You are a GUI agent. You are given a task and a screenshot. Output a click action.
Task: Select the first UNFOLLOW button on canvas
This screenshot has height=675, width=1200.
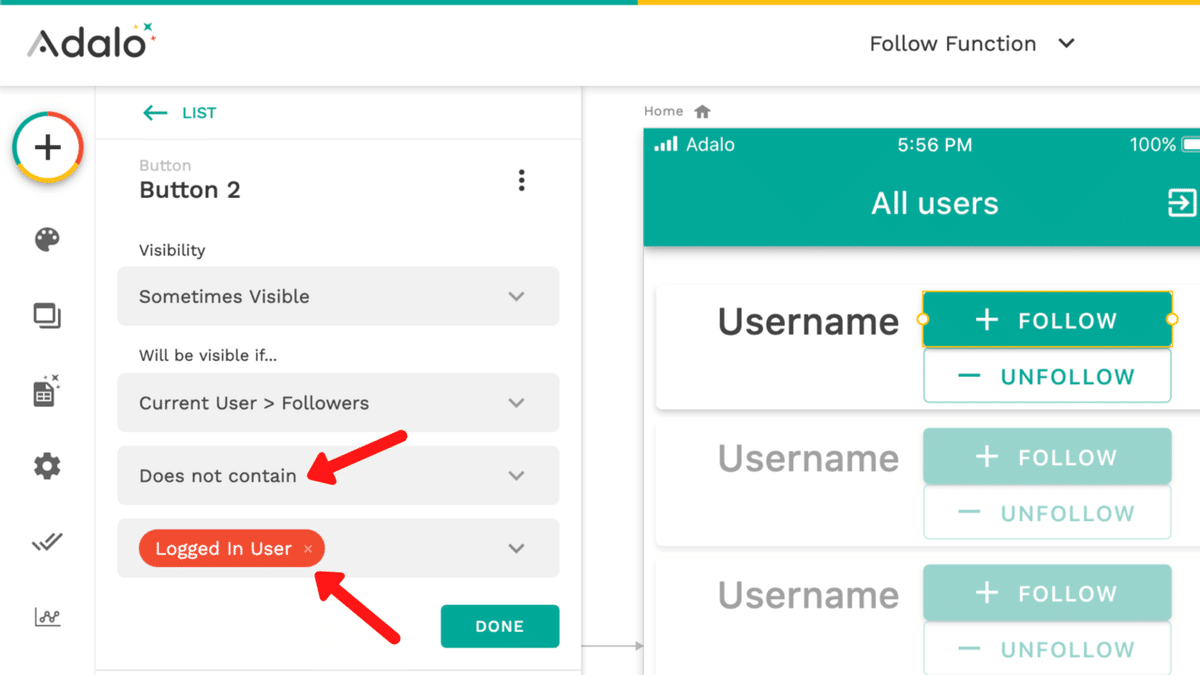(x=1047, y=377)
